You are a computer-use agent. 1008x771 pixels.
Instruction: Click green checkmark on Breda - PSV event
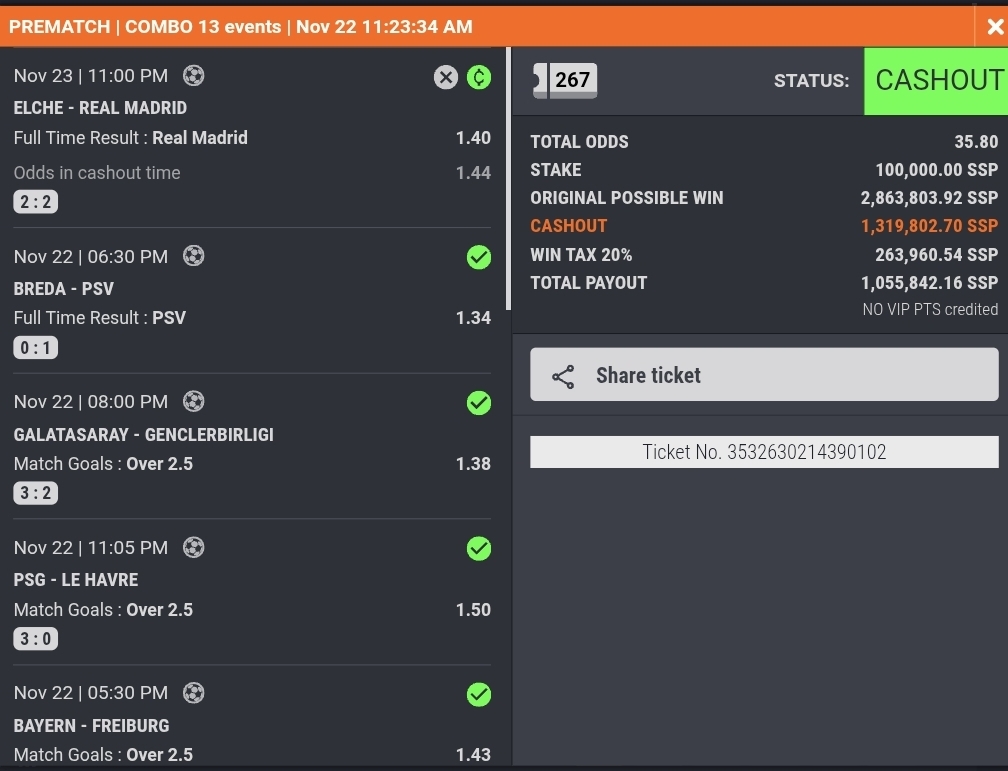tap(479, 258)
